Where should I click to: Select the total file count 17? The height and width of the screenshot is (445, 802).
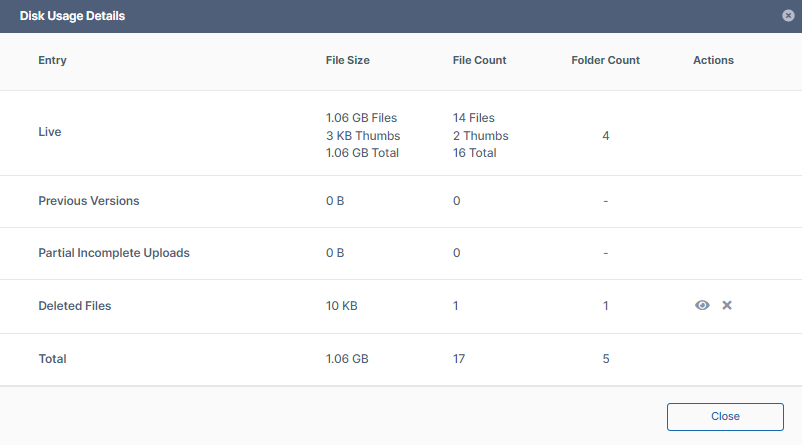pyautogui.click(x=459, y=358)
